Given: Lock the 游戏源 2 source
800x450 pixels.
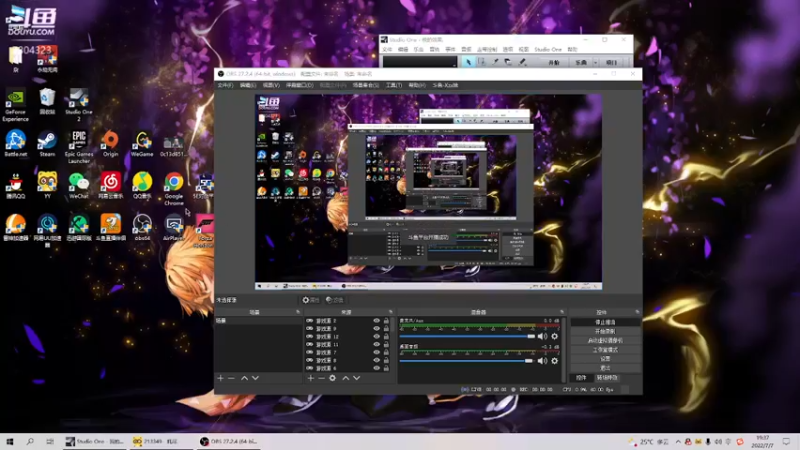Looking at the screenshot, I should pyautogui.click(x=386, y=321).
